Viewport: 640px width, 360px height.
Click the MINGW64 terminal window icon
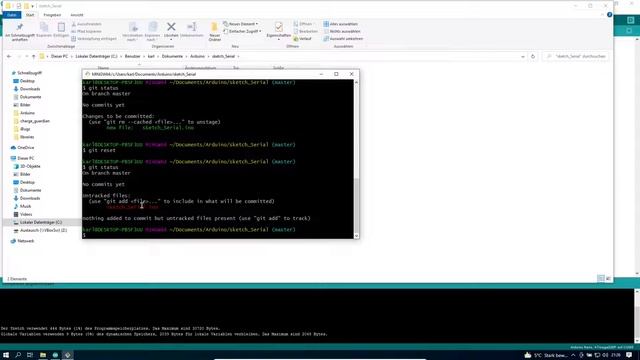coord(87,74)
